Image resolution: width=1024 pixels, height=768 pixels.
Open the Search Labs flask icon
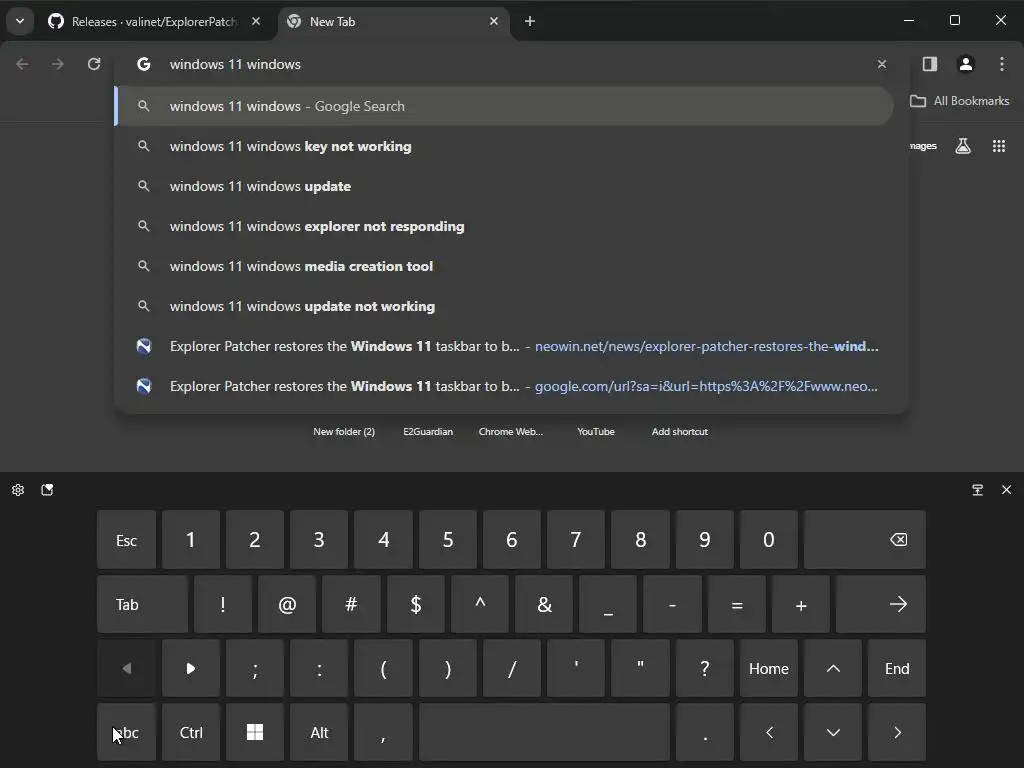(962, 146)
